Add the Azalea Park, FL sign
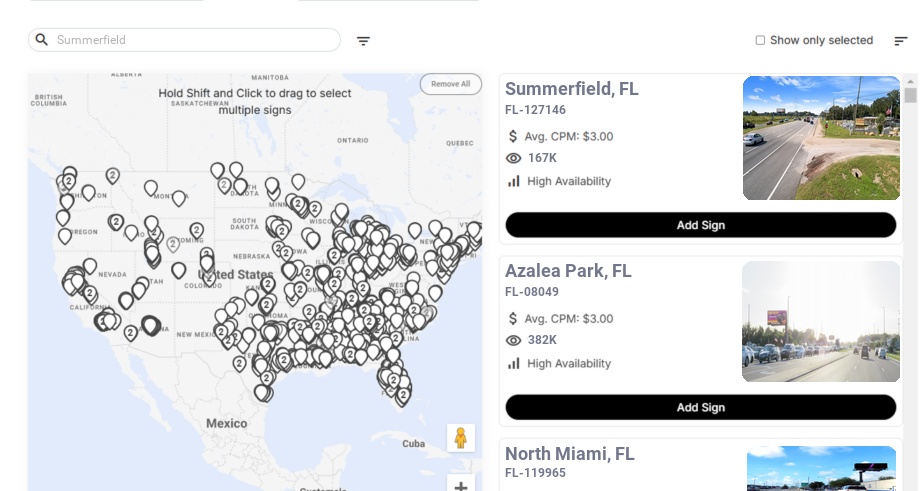Image resolution: width=920 pixels, height=491 pixels. tap(700, 407)
